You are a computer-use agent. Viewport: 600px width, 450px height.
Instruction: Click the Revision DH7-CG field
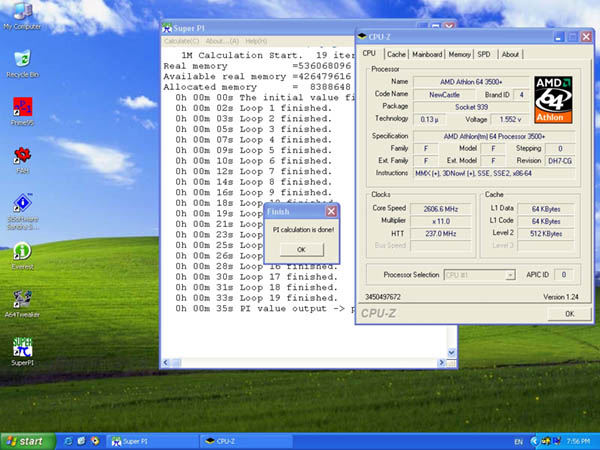[560, 161]
